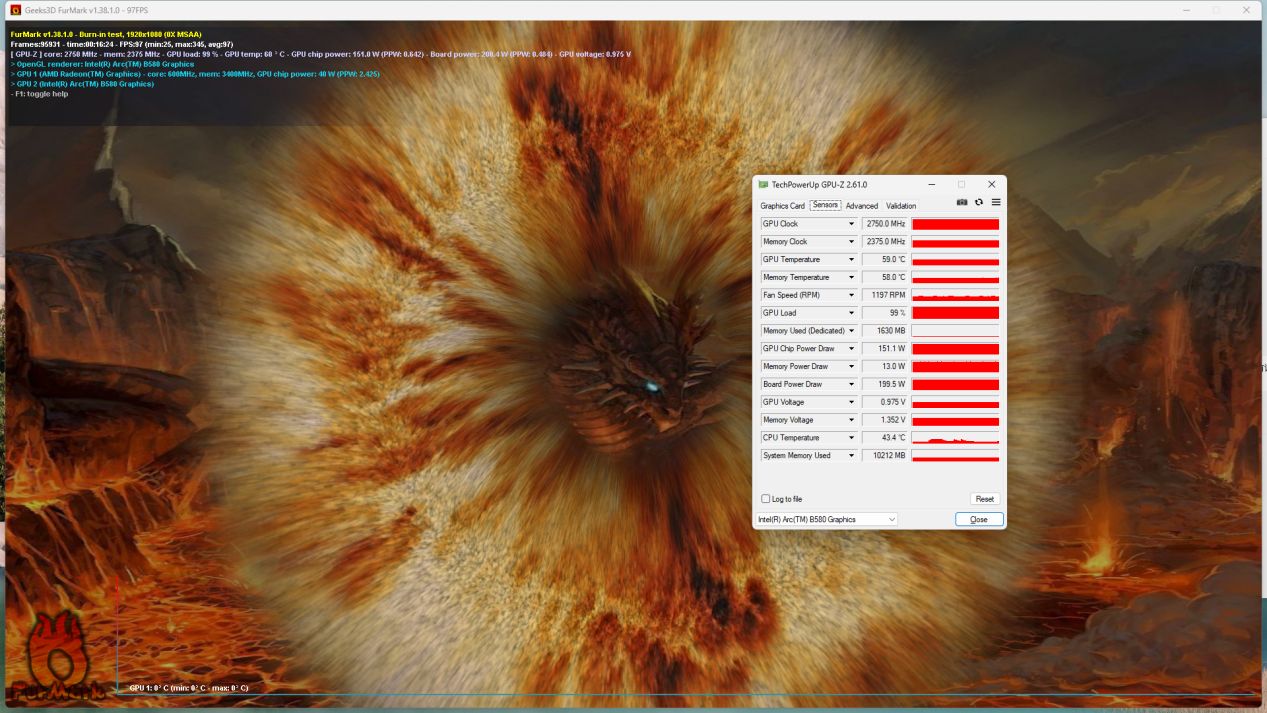Viewport: 1267px width, 713px height.
Task: Click the 199.5 W board power value
Action: [x=885, y=384]
